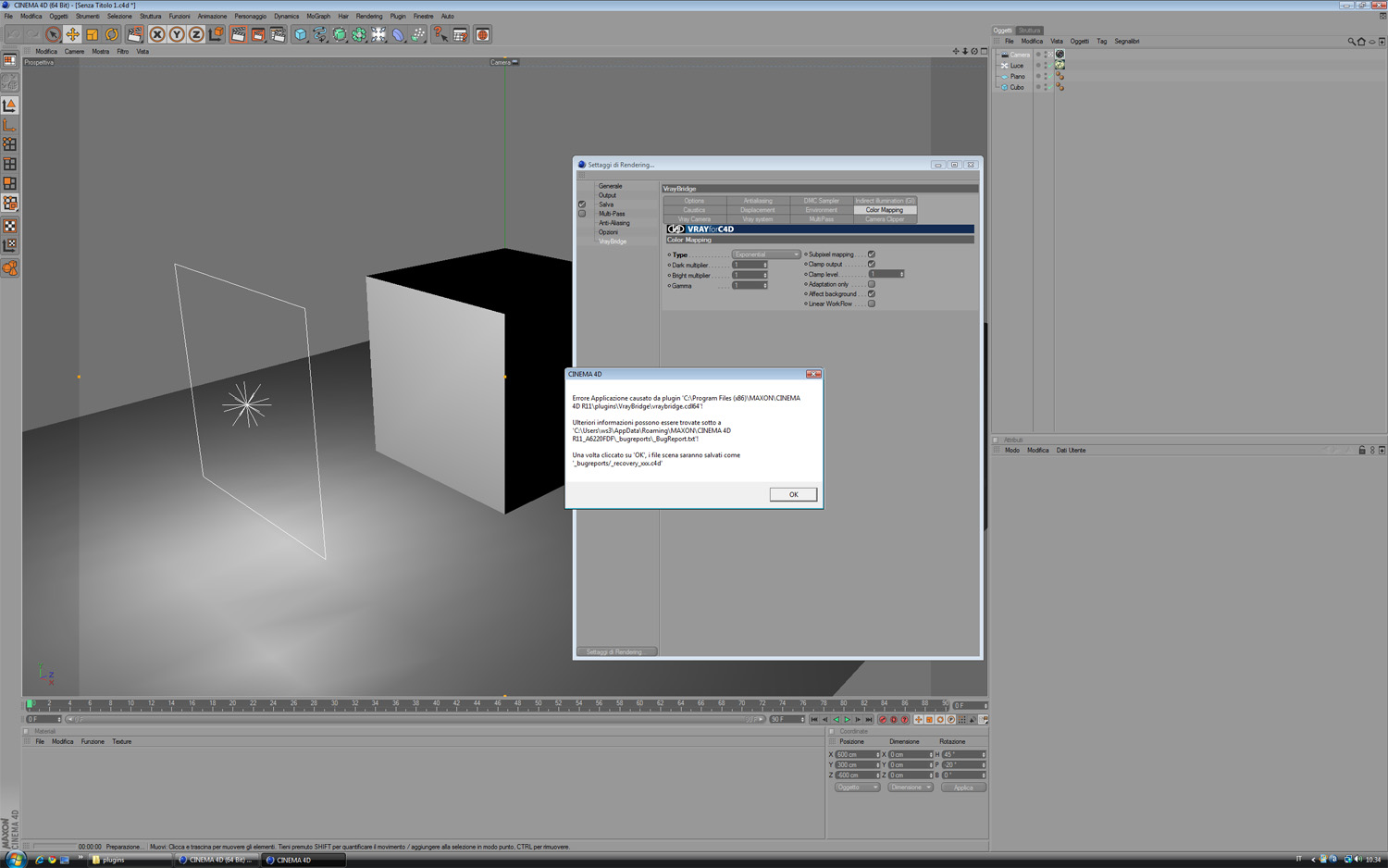Uncheck Clamp output option
The image size is (1388, 868).
pyautogui.click(x=871, y=264)
